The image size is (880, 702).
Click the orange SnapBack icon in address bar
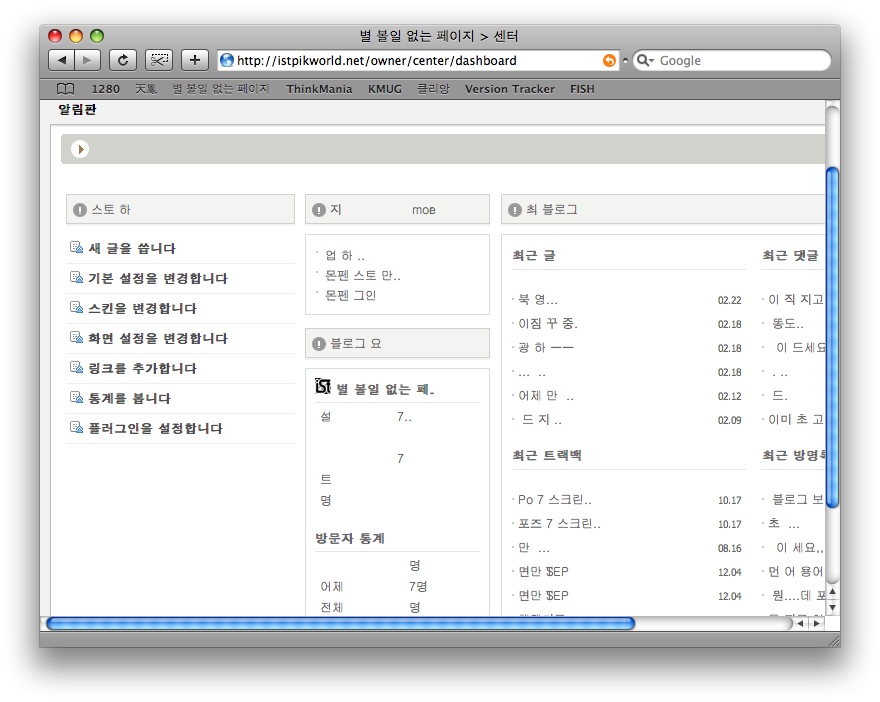click(609, 61)
